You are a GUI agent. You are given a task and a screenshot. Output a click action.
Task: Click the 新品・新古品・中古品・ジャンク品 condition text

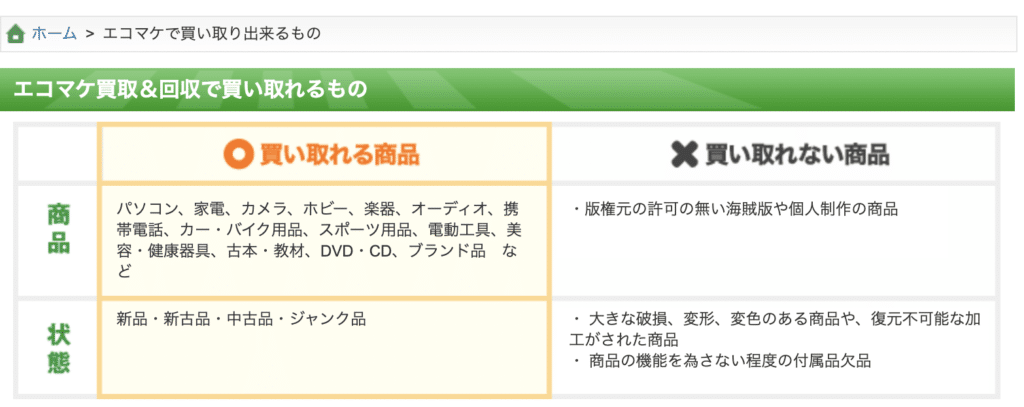241,319
